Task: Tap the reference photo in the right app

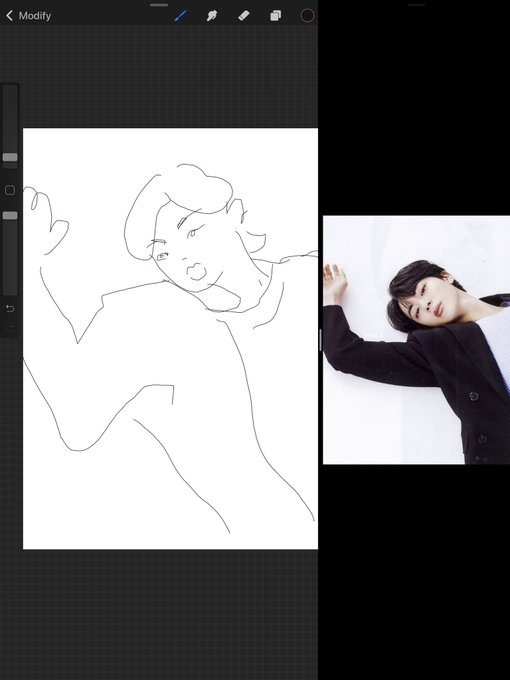Action: [416, 340]
